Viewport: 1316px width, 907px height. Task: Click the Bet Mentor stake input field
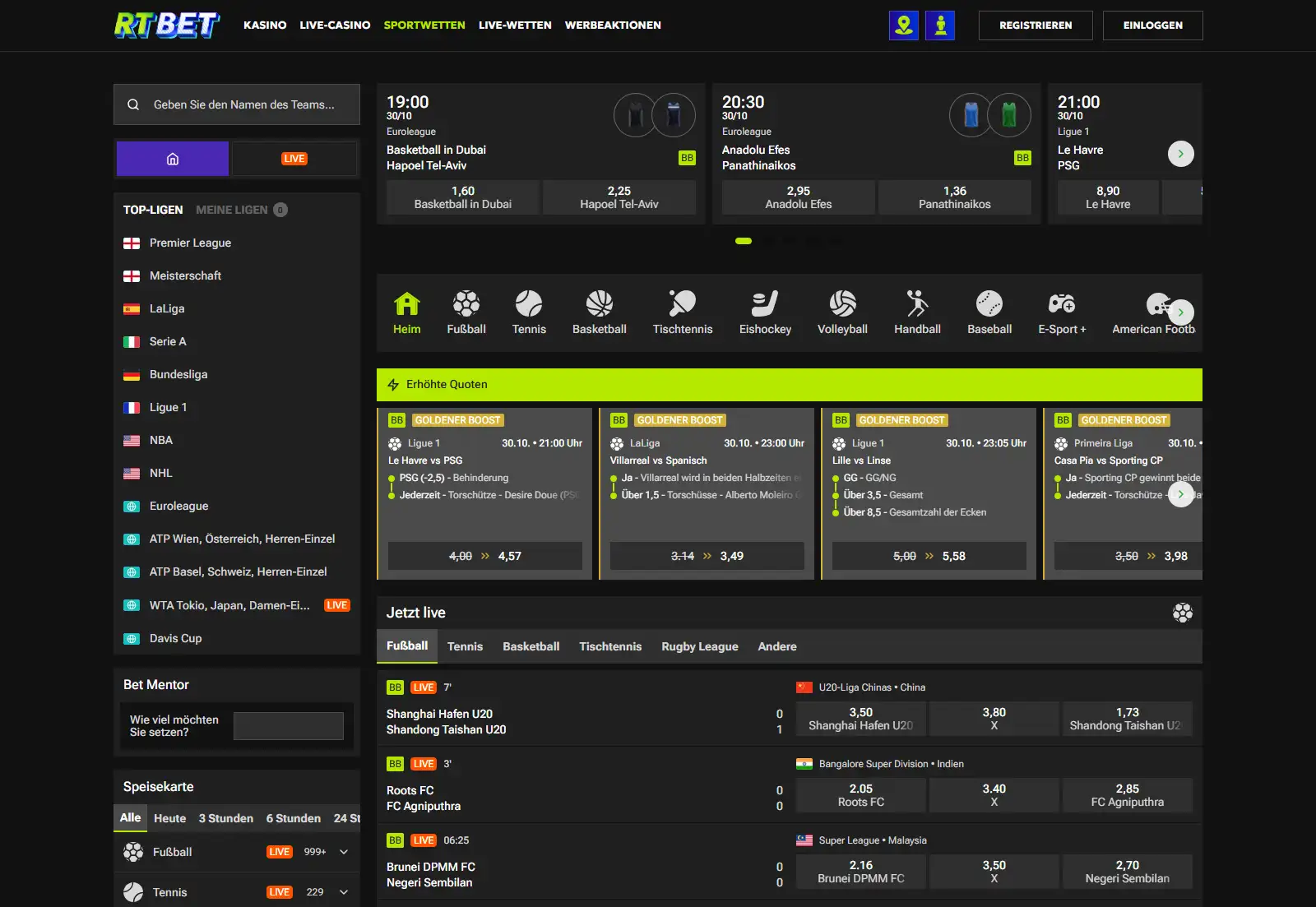pyautogui.click(x=289, y=726)
